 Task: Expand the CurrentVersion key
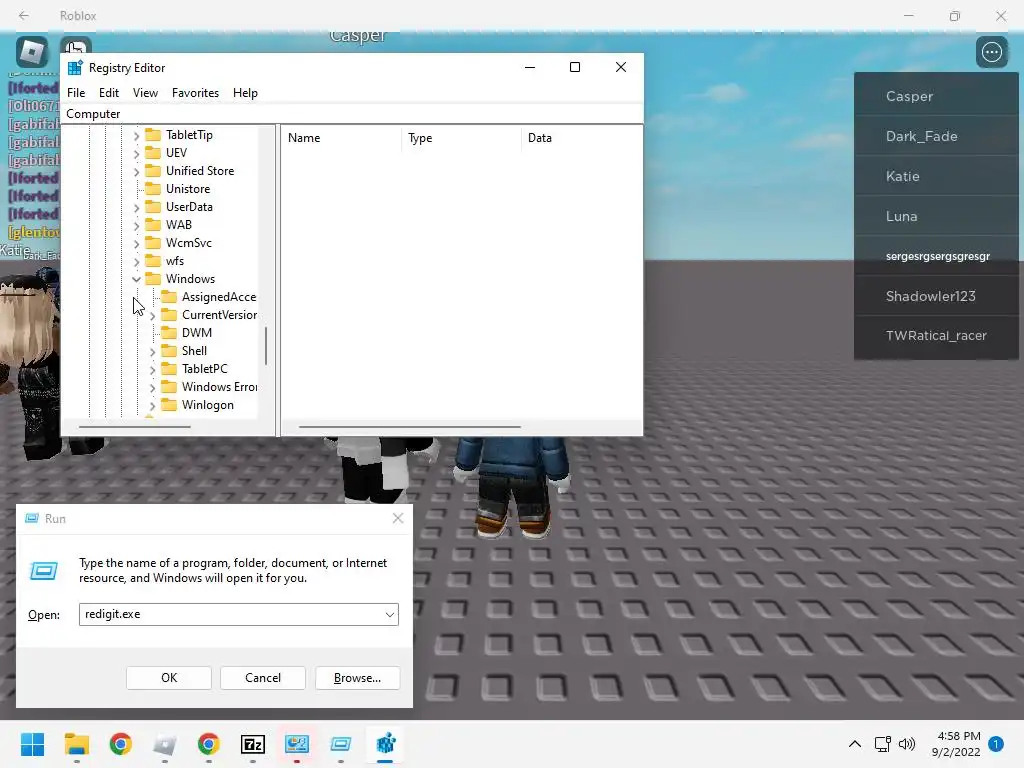pyautogui.click(x=152, y=315)
